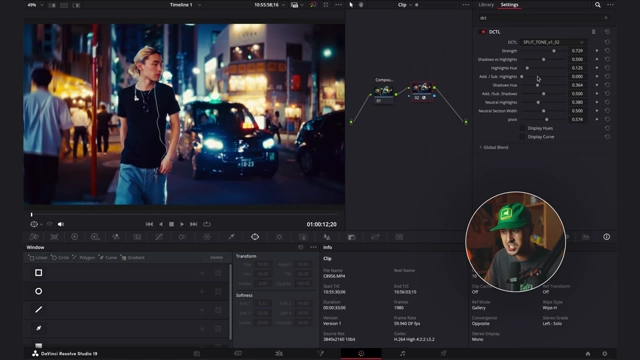Open the Qualifier eyedropper palette
The height and width of the screenshot is (360, 640).
pos(231,237)
